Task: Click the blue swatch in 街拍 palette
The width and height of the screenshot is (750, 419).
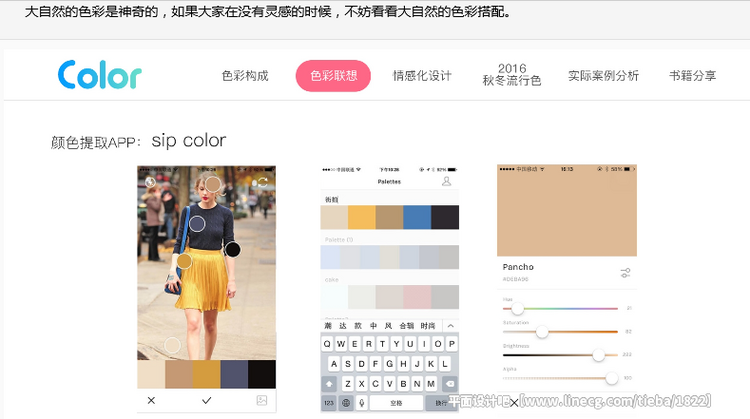Action: pos(417,217)
